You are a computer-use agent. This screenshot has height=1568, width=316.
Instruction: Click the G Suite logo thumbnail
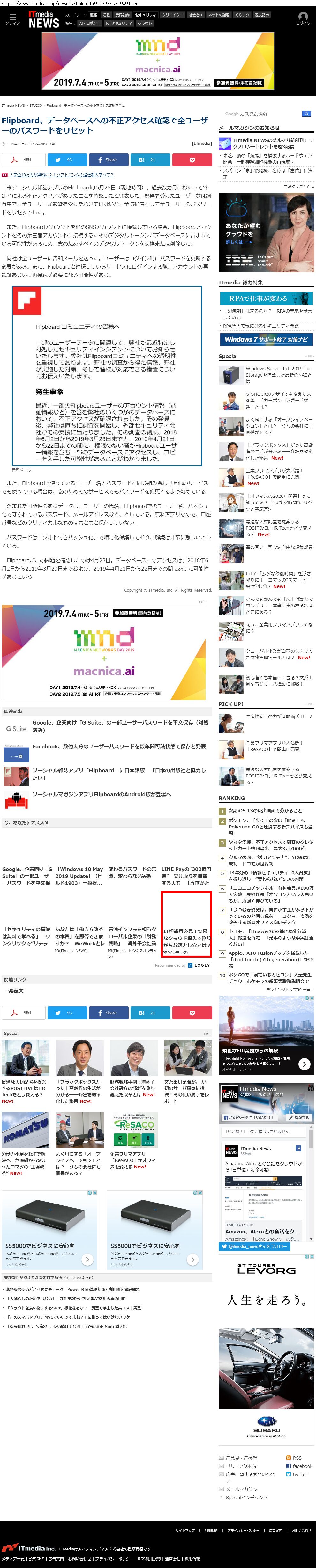click(x=16, y=729)
